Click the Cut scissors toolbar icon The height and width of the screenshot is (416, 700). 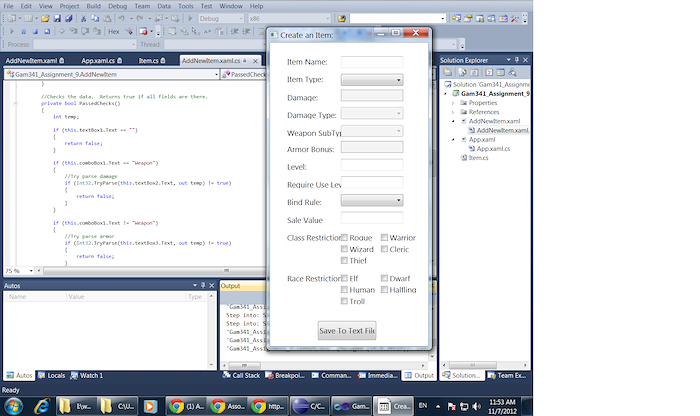click(x=83, y=19)
